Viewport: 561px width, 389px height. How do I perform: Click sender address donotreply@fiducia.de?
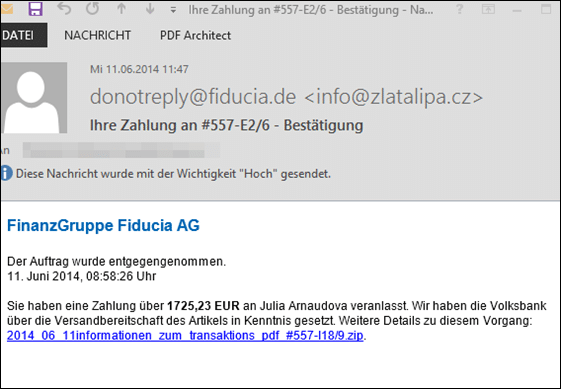coord(193,97)
